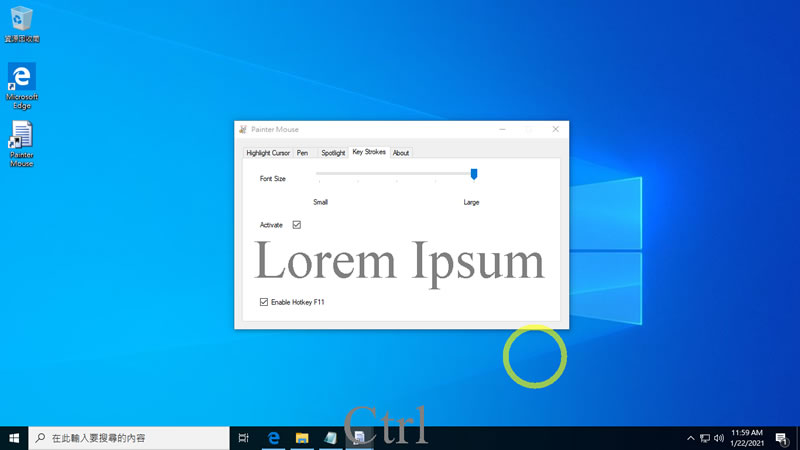The image size is (800, 450).
Task: Open the volume control in system tray
Action: (x=719, y=438)
